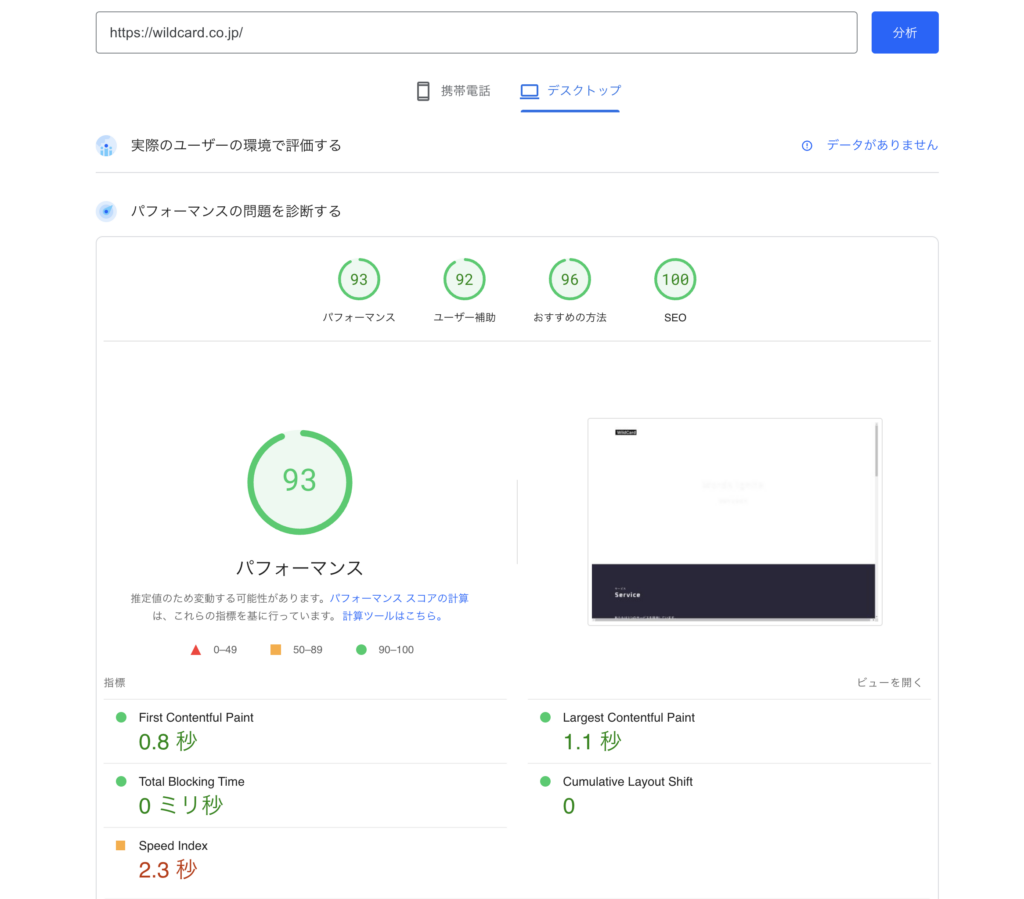Screen dimensions: 1024x899
Task: Click the green circle 90–100 legend icon
Action: pos(361,650)
